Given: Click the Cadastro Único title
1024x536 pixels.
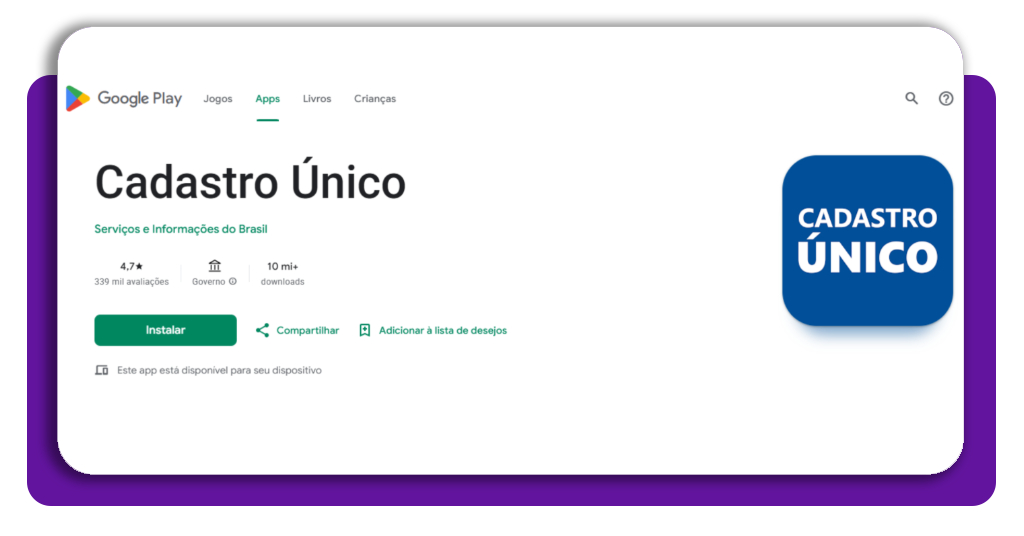Looking at the screenshot, I should [x=251, y=182].
